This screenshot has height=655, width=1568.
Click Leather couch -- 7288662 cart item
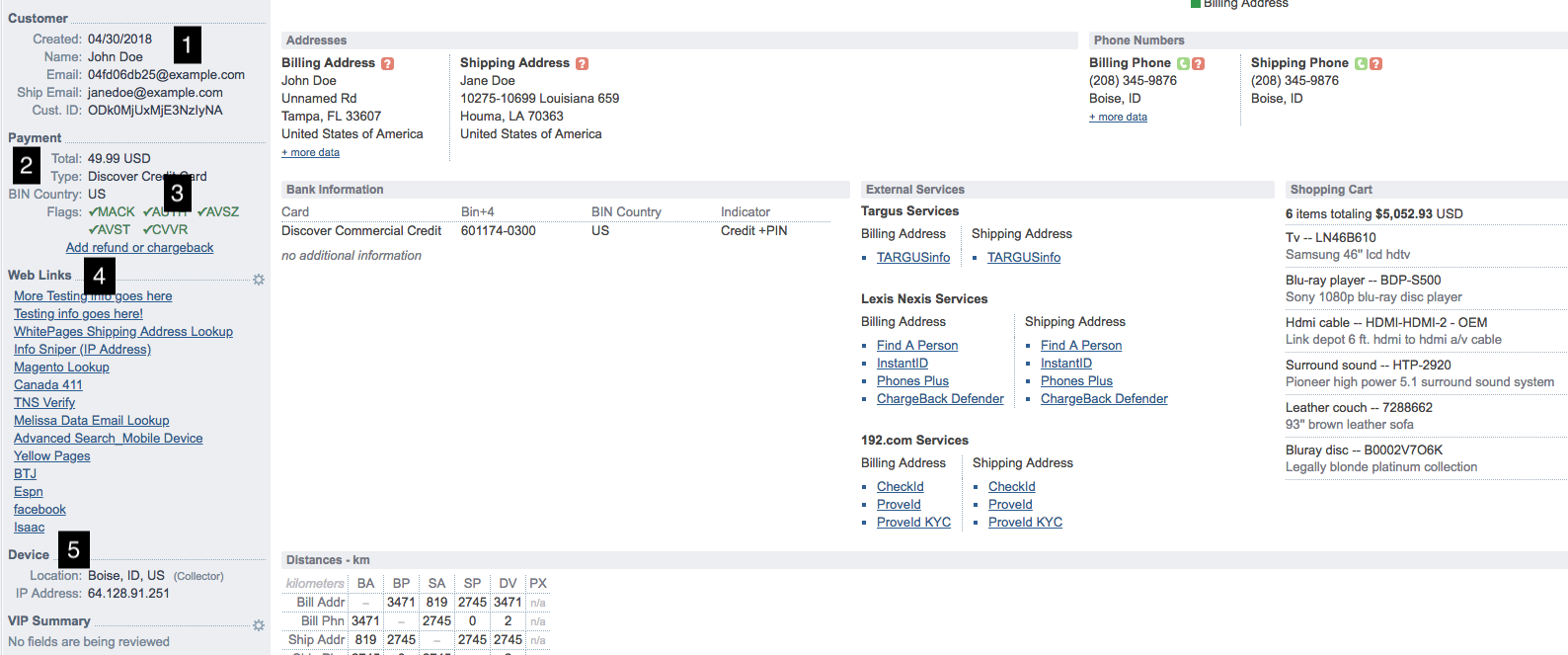click(1360, 408)
